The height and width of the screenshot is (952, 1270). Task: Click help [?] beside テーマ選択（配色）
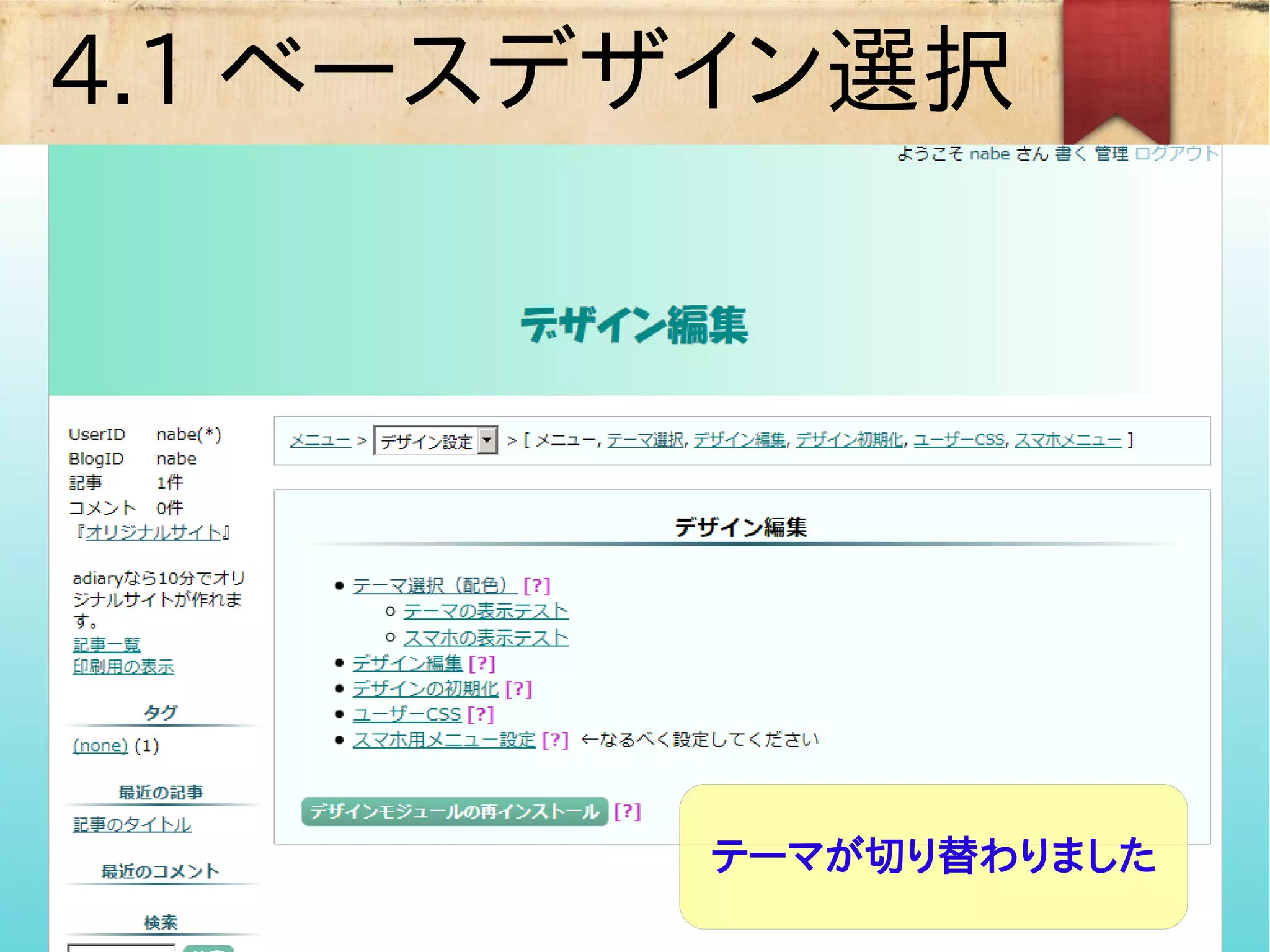point(536,585)
